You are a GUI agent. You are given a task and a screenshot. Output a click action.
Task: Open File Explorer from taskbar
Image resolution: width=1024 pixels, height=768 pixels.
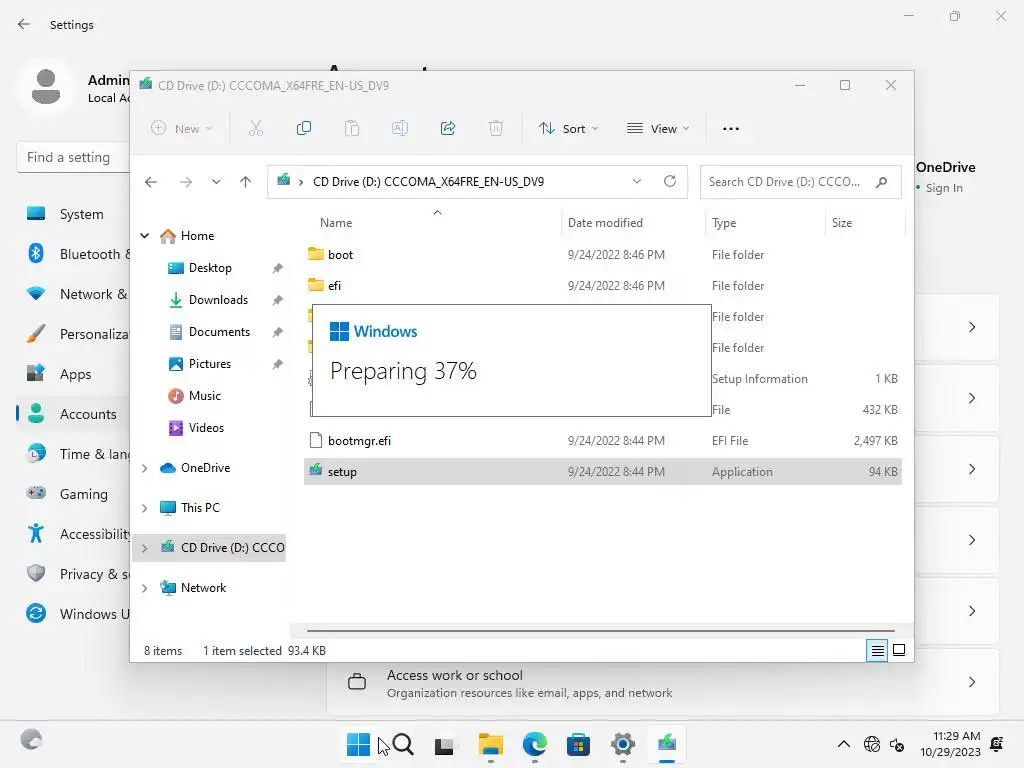pyautogui.click(x=490, y=744)
